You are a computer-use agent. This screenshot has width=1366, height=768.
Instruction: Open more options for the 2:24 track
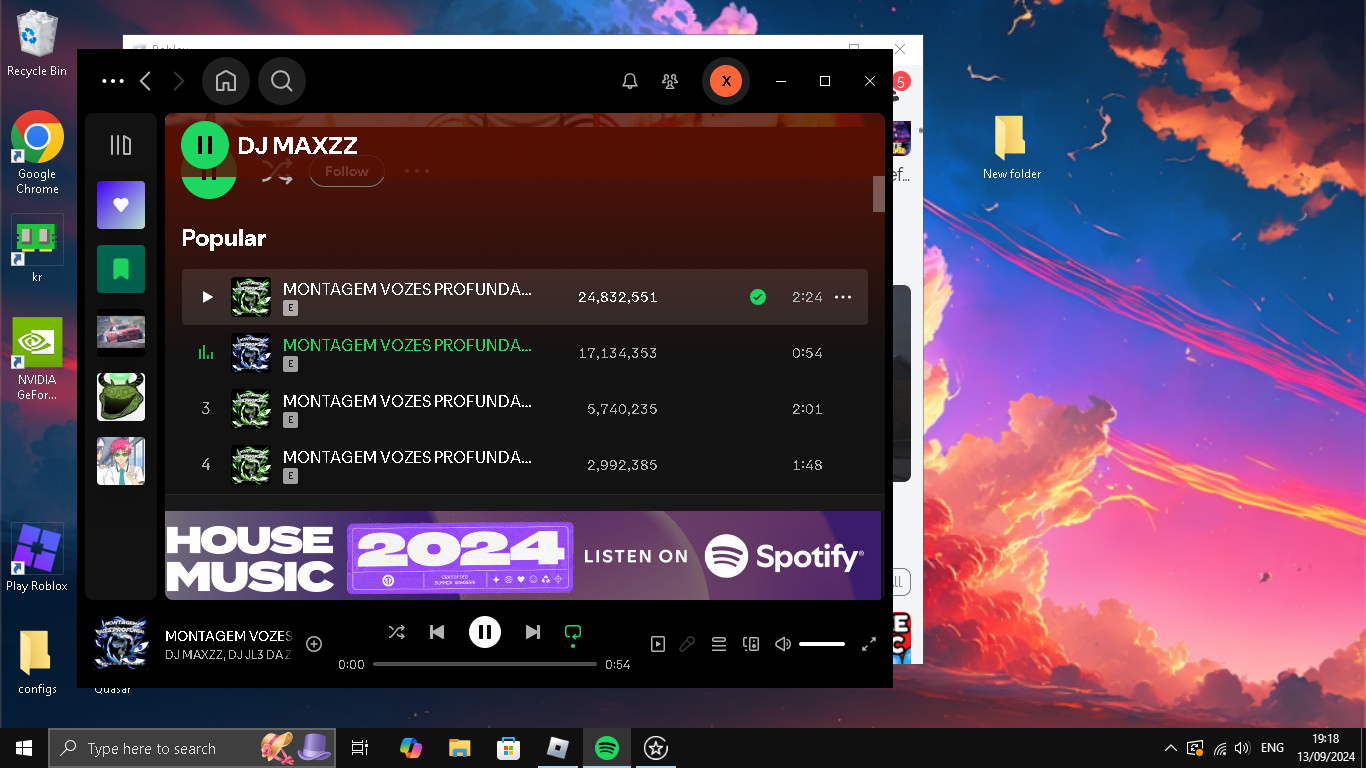pyautogui.click(x=843, y=297)
